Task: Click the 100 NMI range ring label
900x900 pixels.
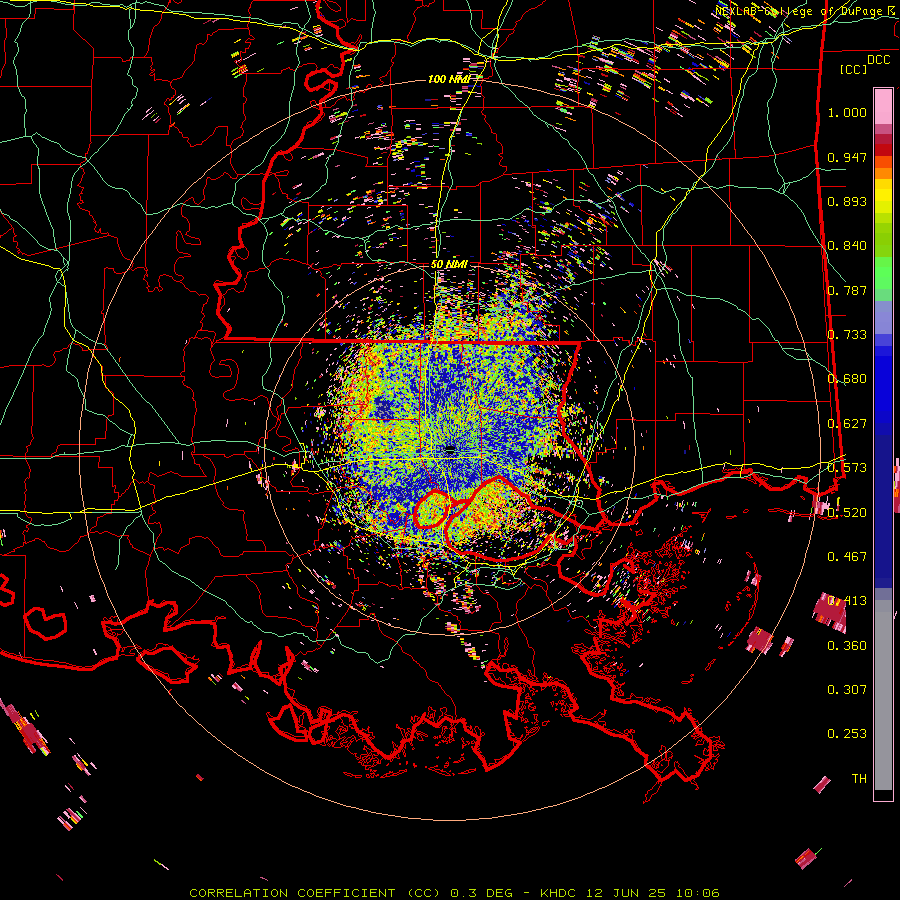Action: [x=449, y=79]
